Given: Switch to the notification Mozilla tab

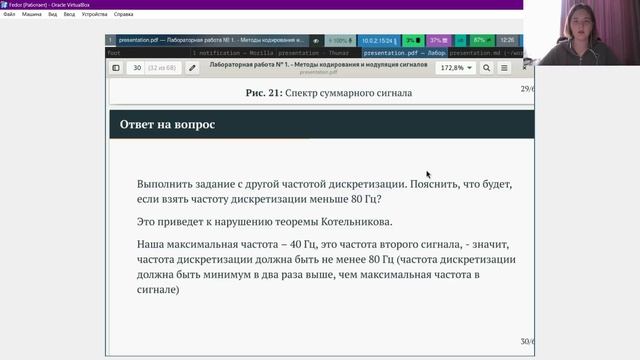Looking at the screenshot, I should pyautogui.click(x=233, y=53).
